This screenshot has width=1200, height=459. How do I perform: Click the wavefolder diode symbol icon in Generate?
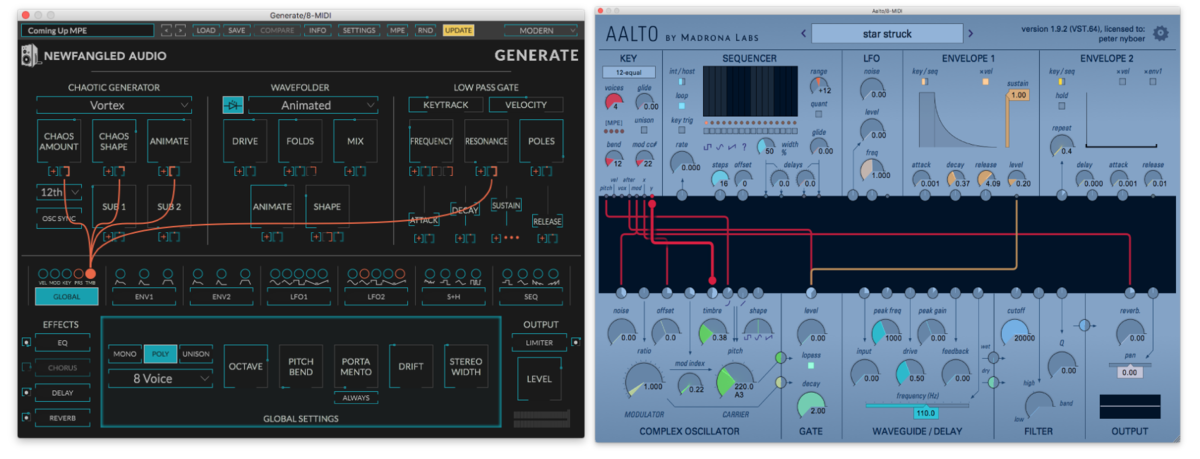click(x=232, y=105)
